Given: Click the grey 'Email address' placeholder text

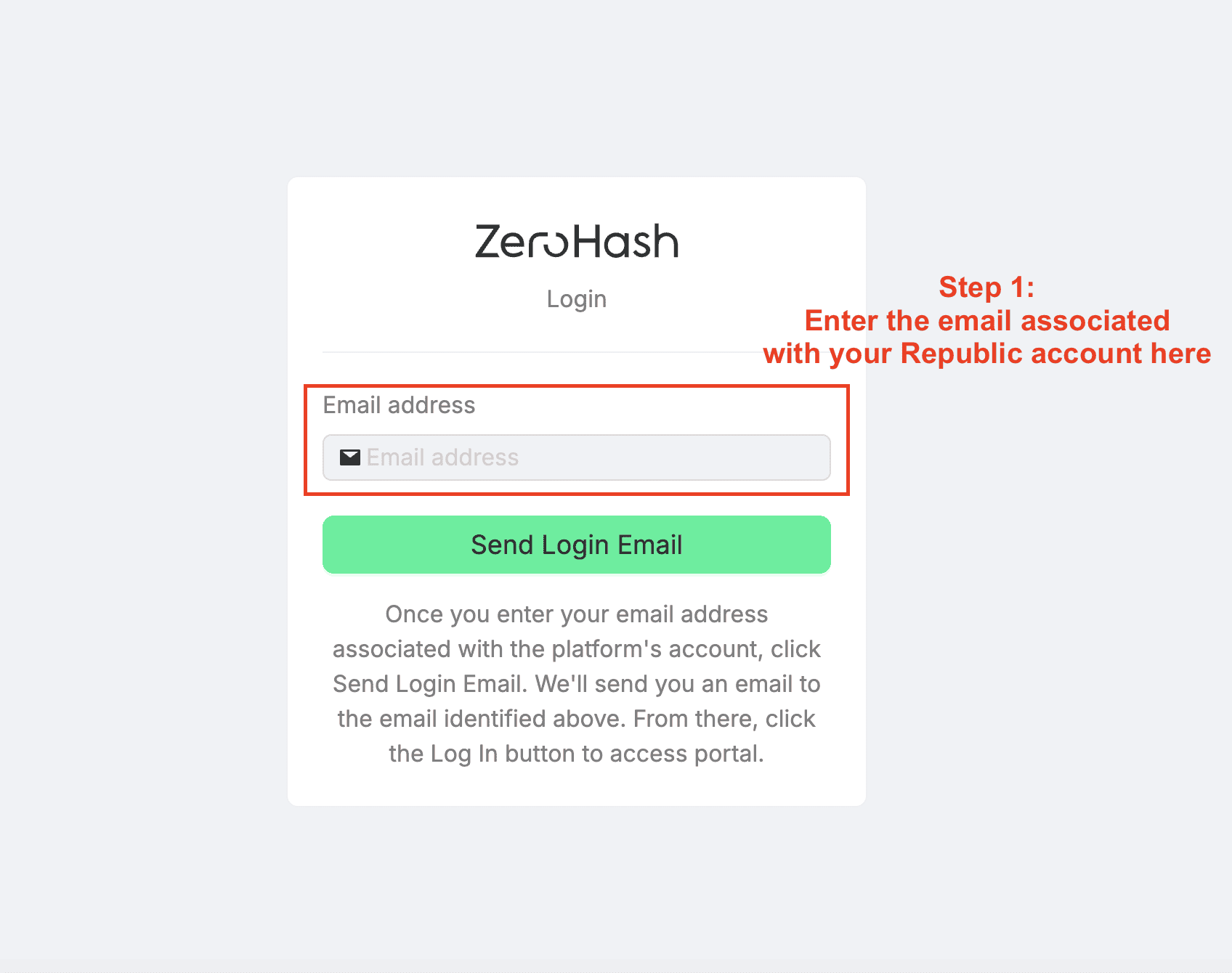Looking at the screenshot, I should click(x=442, y=457).
